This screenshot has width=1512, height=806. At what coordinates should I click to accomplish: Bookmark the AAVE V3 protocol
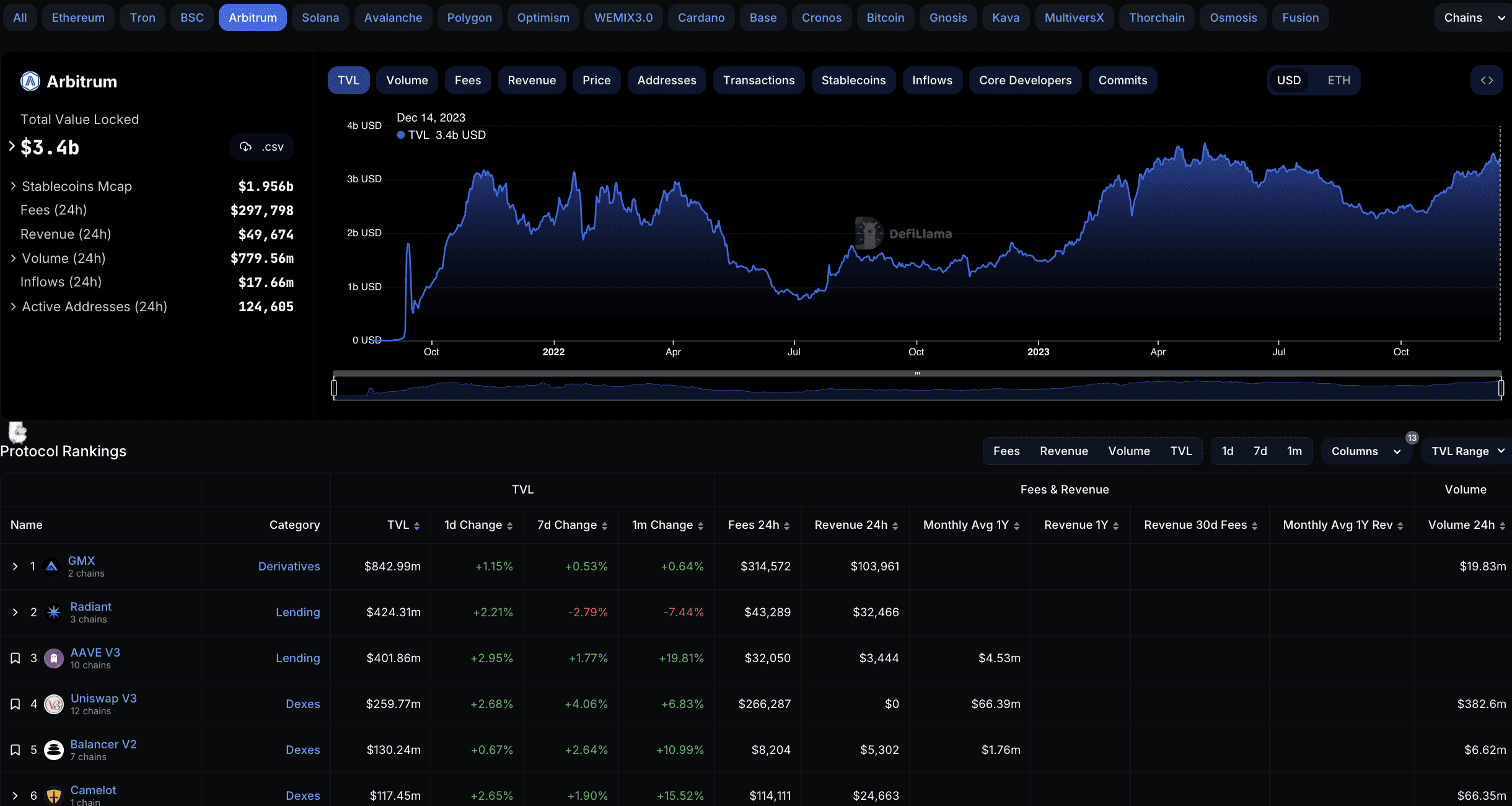click(15, 658)
